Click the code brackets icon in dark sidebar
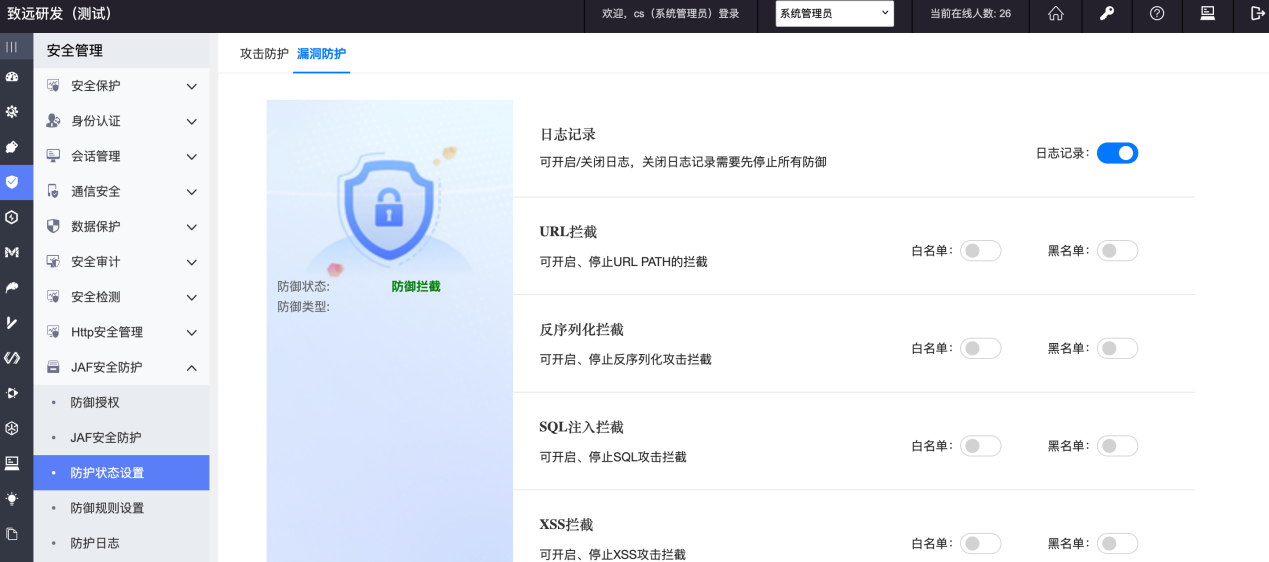The width and height of the screenshot is (1269, 562). [x=12, y=358]
